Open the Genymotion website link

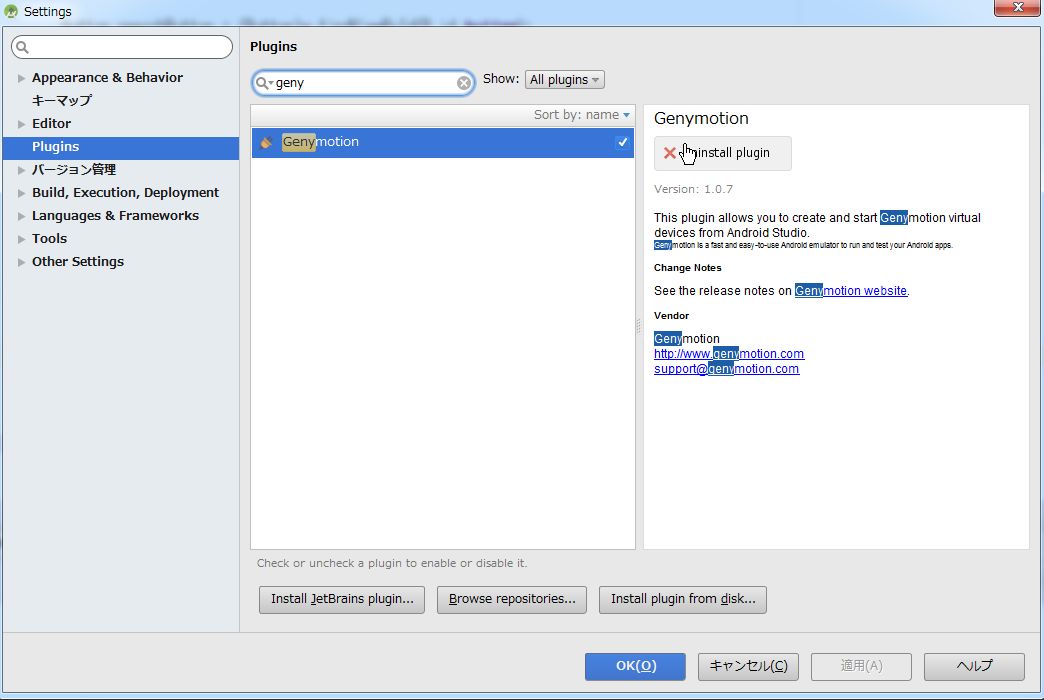pyautogui.click(x=851, y=291)
